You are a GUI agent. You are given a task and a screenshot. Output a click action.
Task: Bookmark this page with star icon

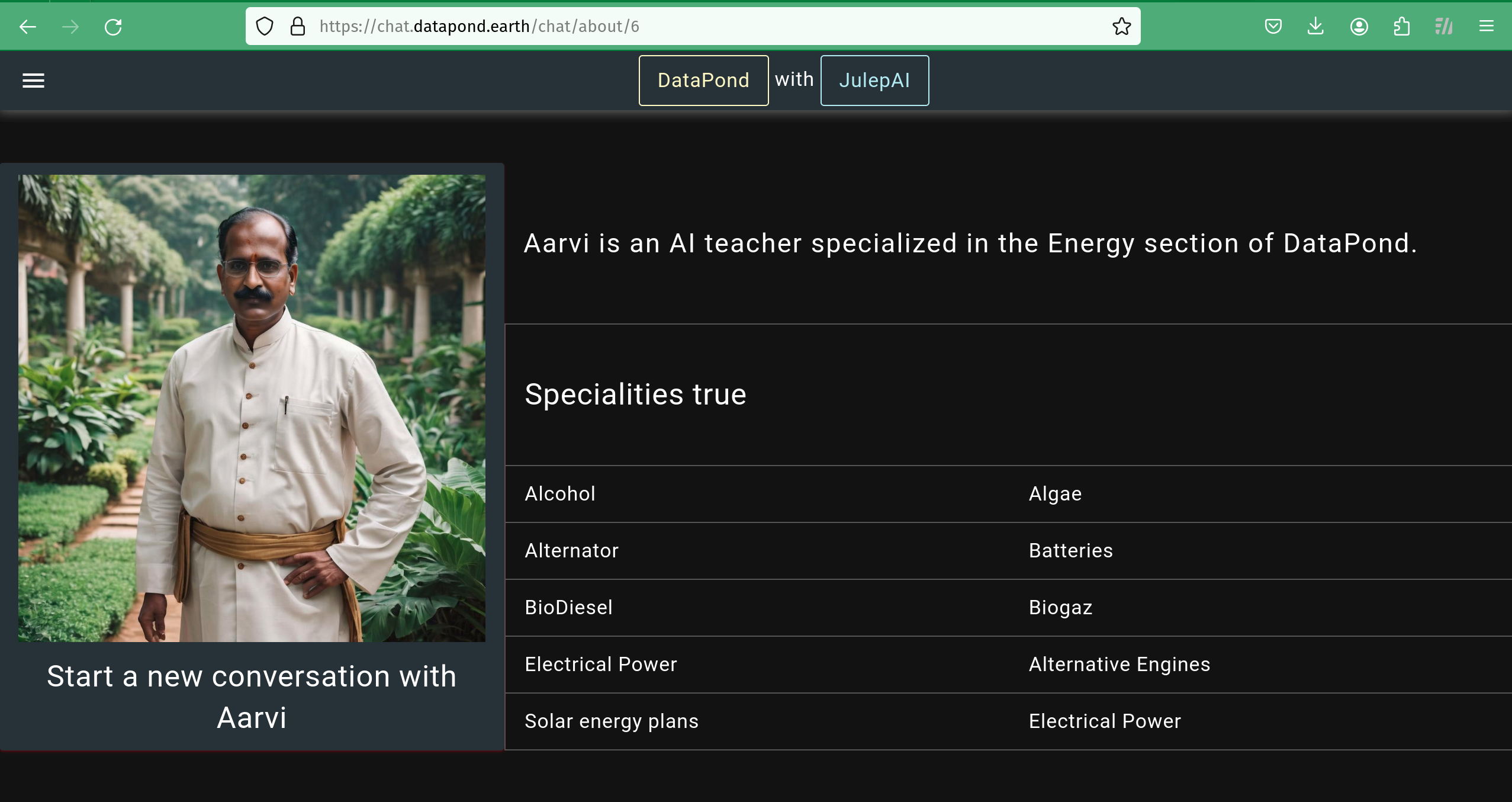(x=1121, y=27)
